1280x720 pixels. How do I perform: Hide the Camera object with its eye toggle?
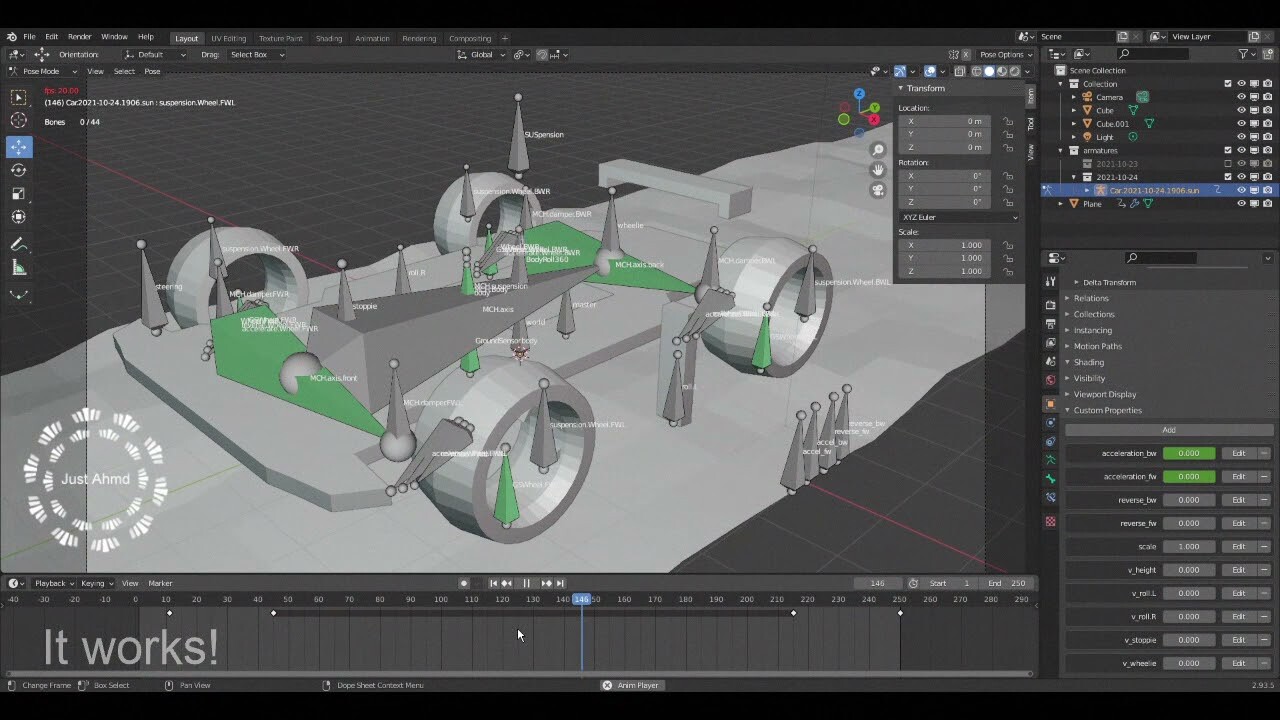[x=1241, y=96]
